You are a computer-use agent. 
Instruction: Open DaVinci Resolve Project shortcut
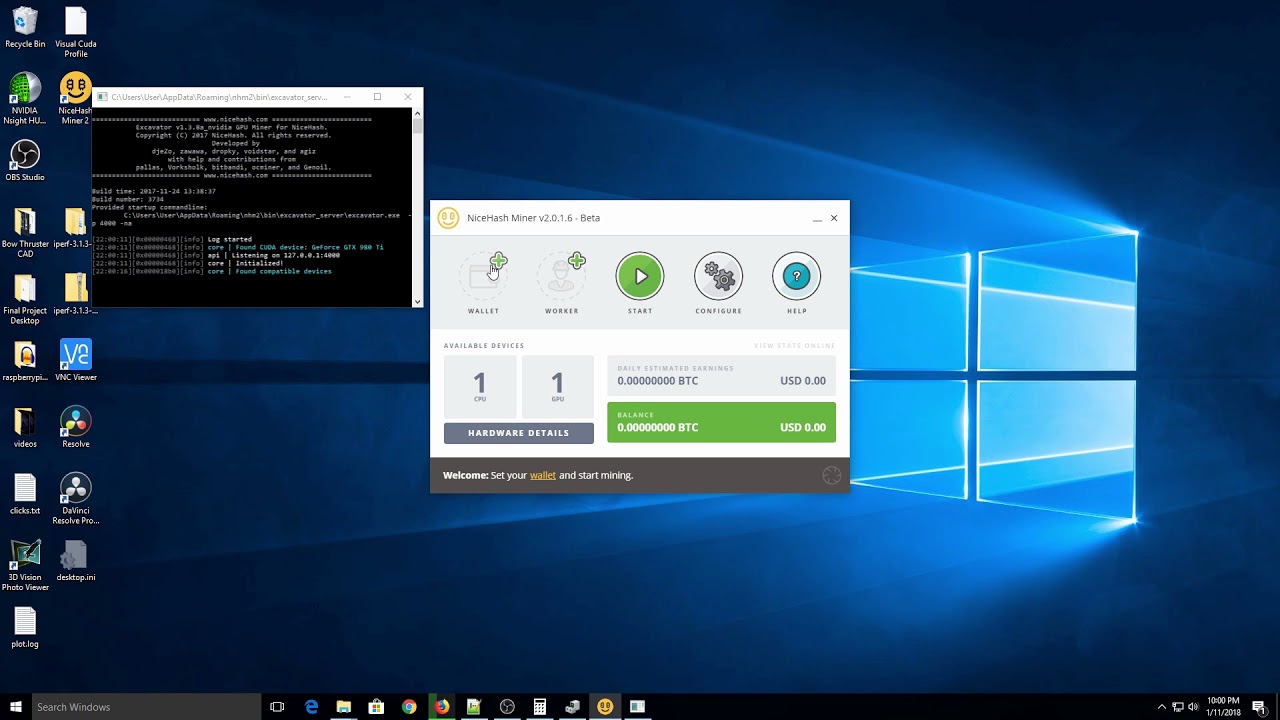point(76,499)
